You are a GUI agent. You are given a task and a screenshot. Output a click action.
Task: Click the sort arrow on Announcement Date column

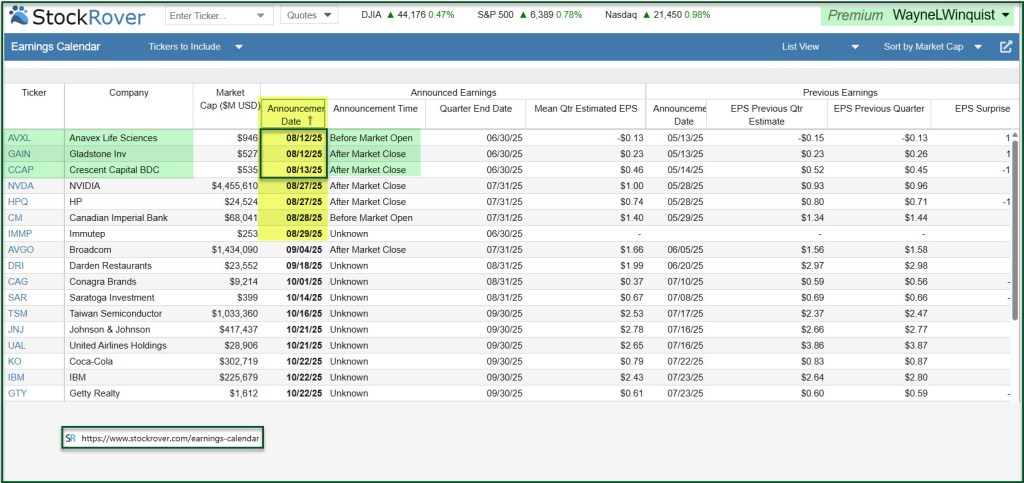click(310, 121)
